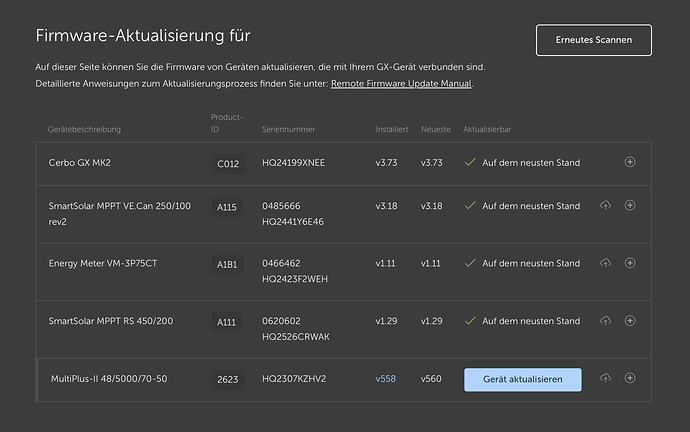Click the Gerätebeschreibung column header
Viewport: 690px width, 432px height.
[84, 129]
